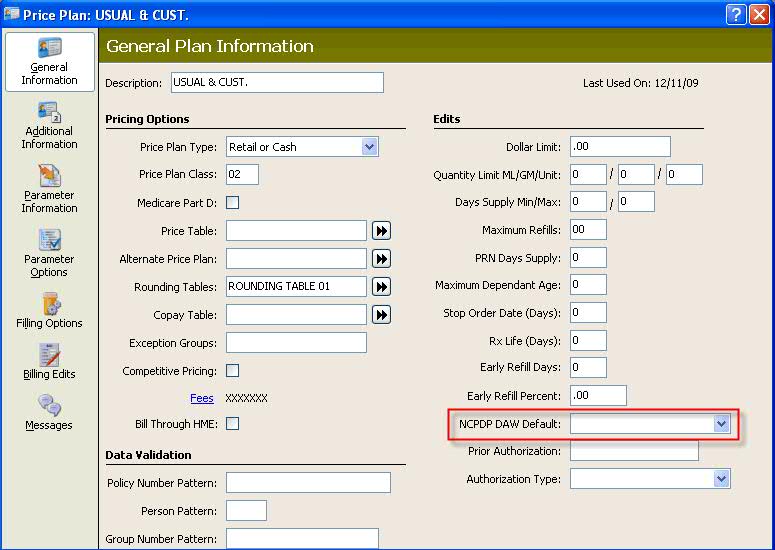Click the Rounding Tables field
This screenshot has width=775, height=550.
(296, 287)
